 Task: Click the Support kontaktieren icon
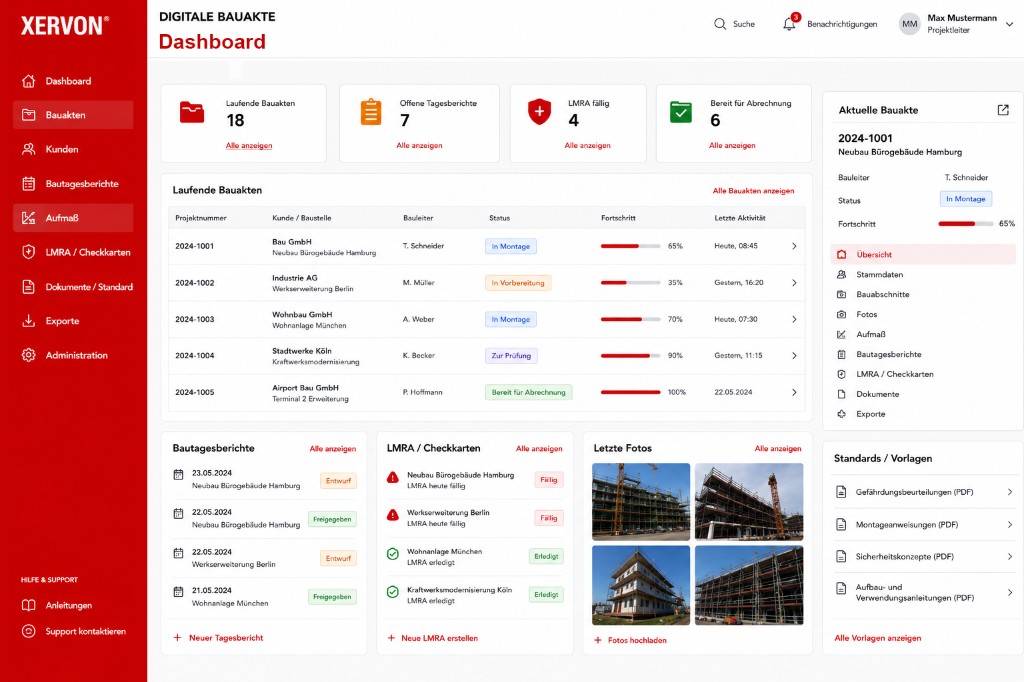pos(28,632)
